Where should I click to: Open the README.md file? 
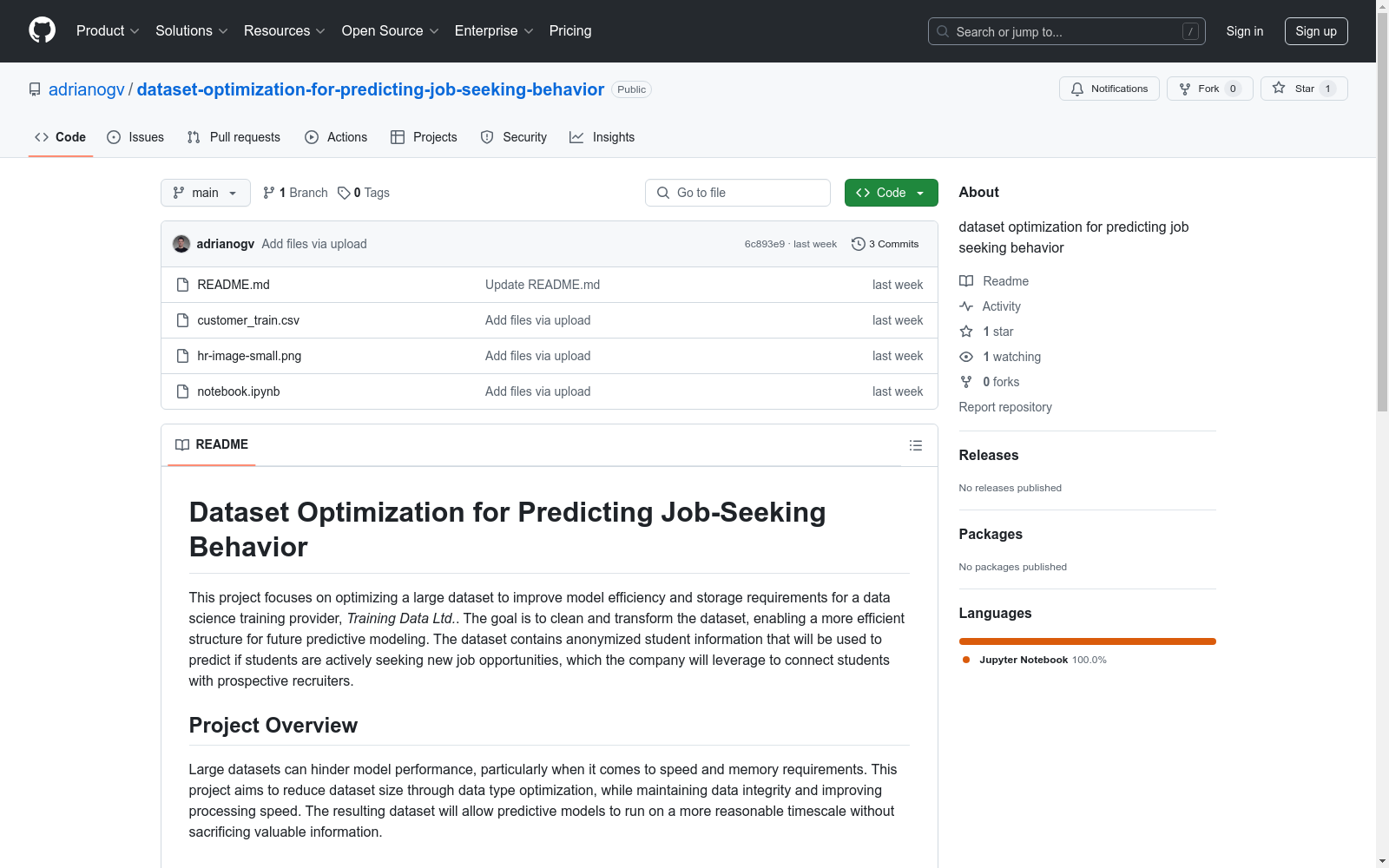234,285
